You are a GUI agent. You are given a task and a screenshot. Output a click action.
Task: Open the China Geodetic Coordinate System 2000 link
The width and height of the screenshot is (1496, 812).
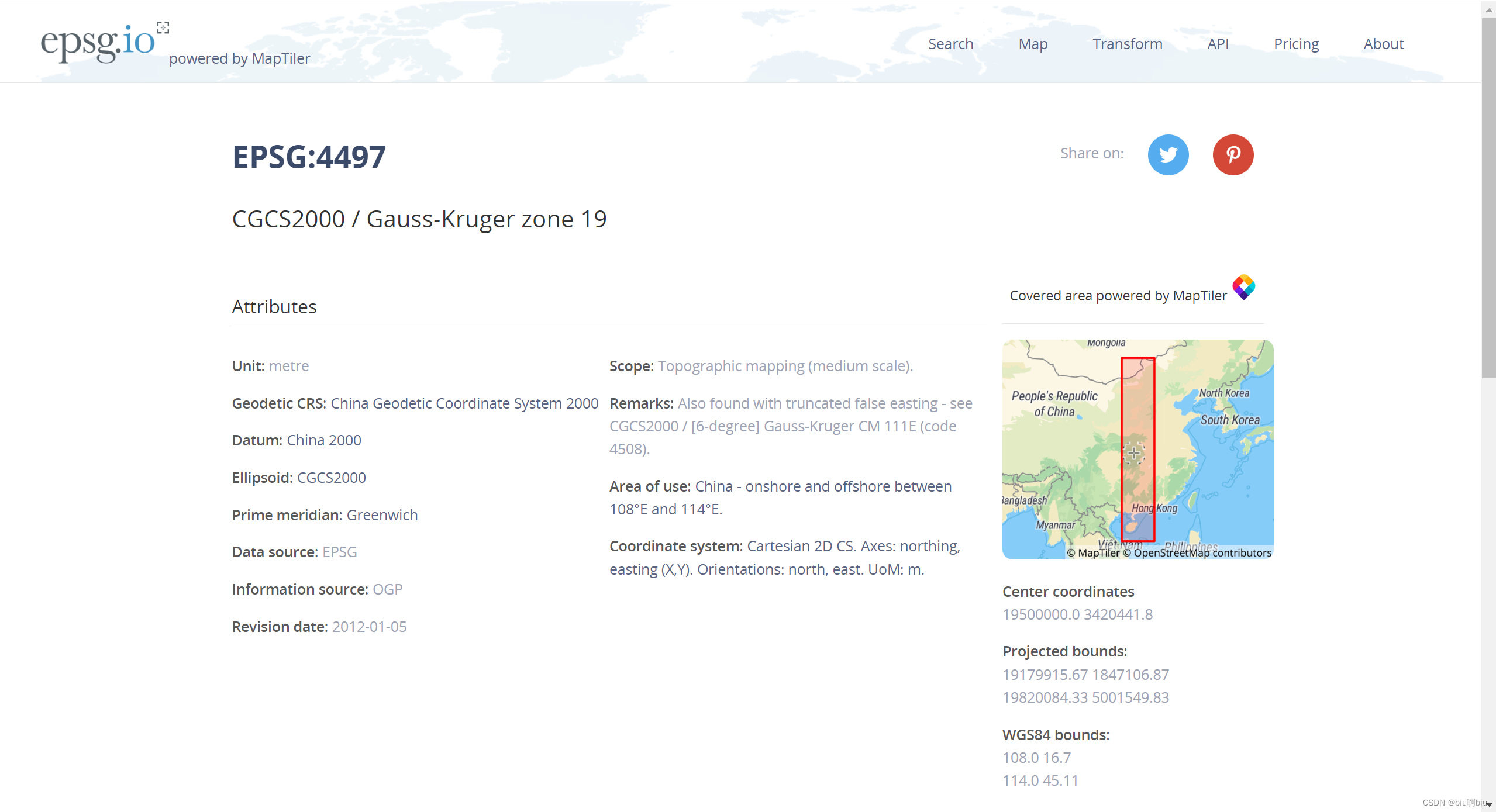point(464,403)
